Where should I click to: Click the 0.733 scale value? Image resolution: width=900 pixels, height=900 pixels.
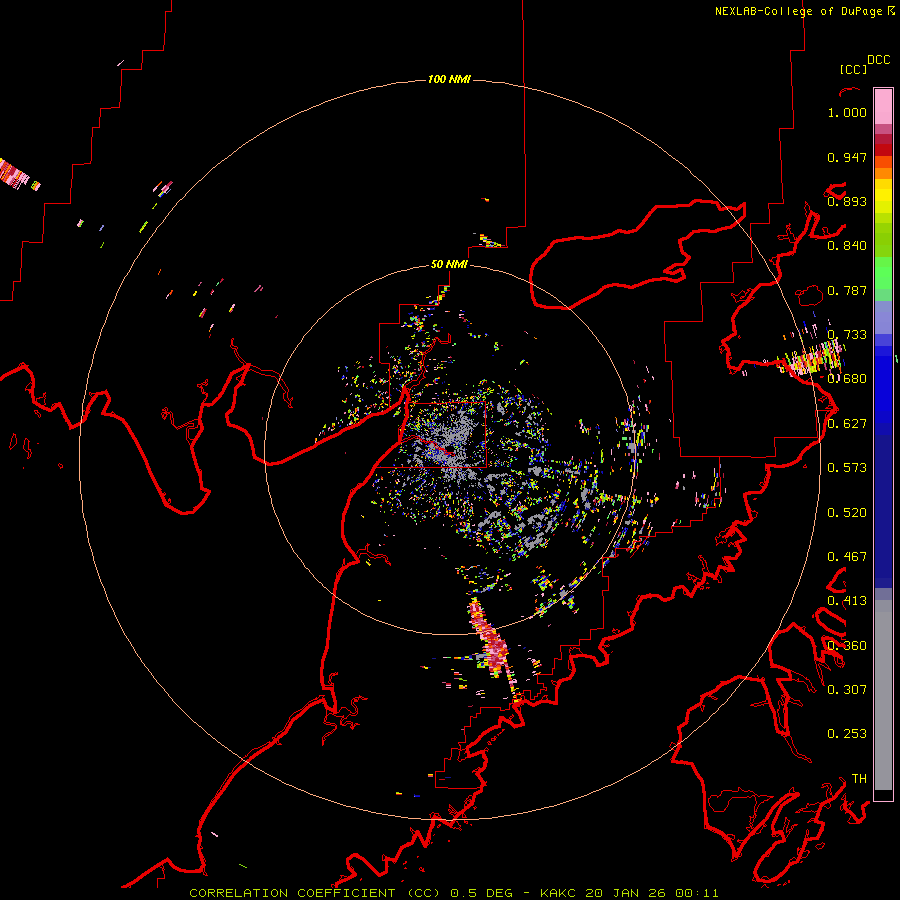(x=847, y=335)
